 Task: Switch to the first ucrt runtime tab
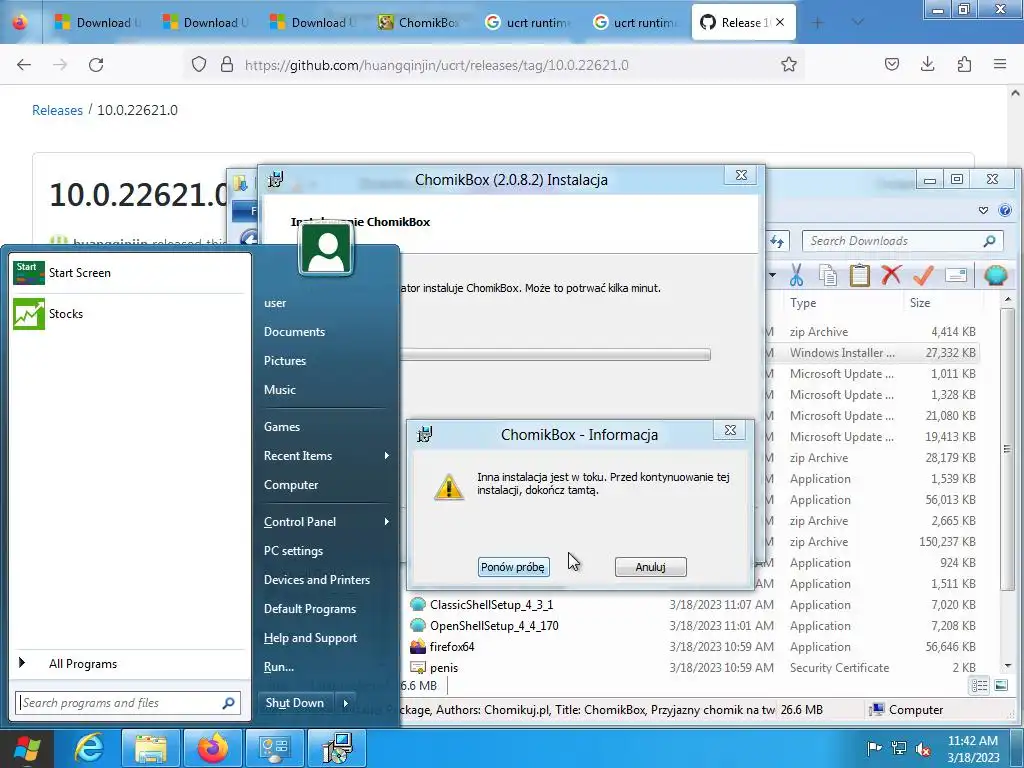pyautogui.click(x=526, y=22)
